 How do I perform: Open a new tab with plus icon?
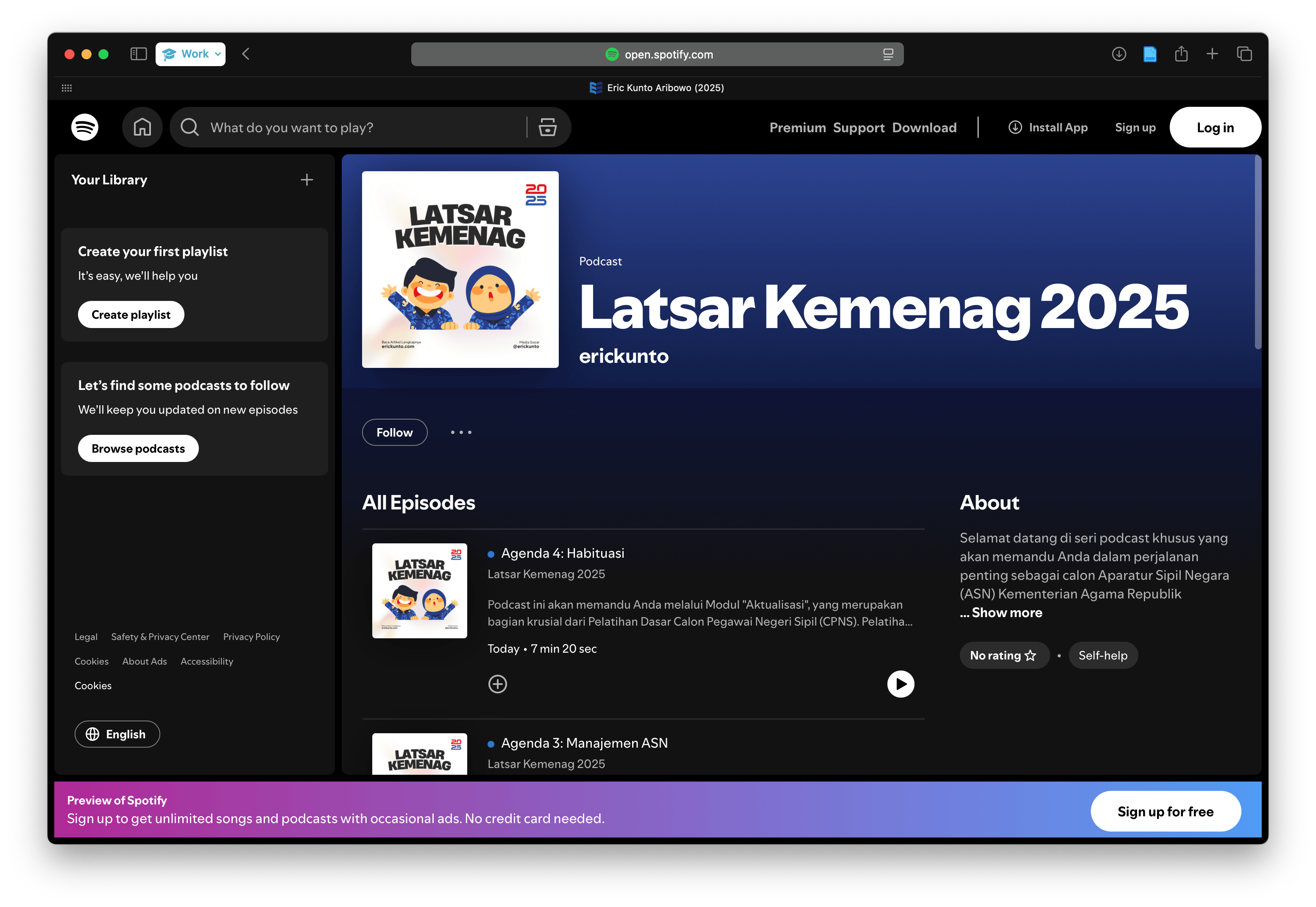(1211, 54)
